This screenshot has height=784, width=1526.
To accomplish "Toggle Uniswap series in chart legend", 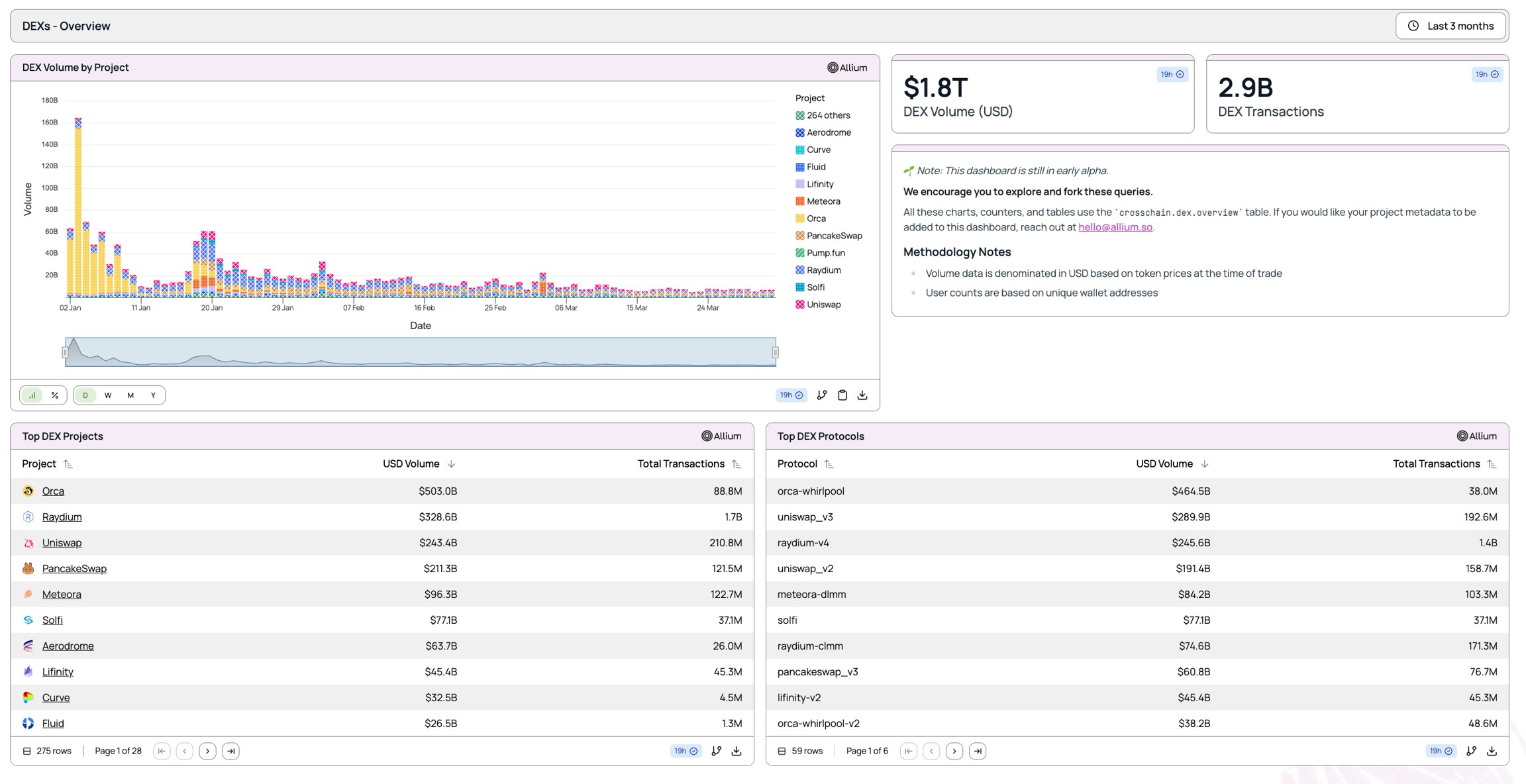I will click(x=818, y=305).
